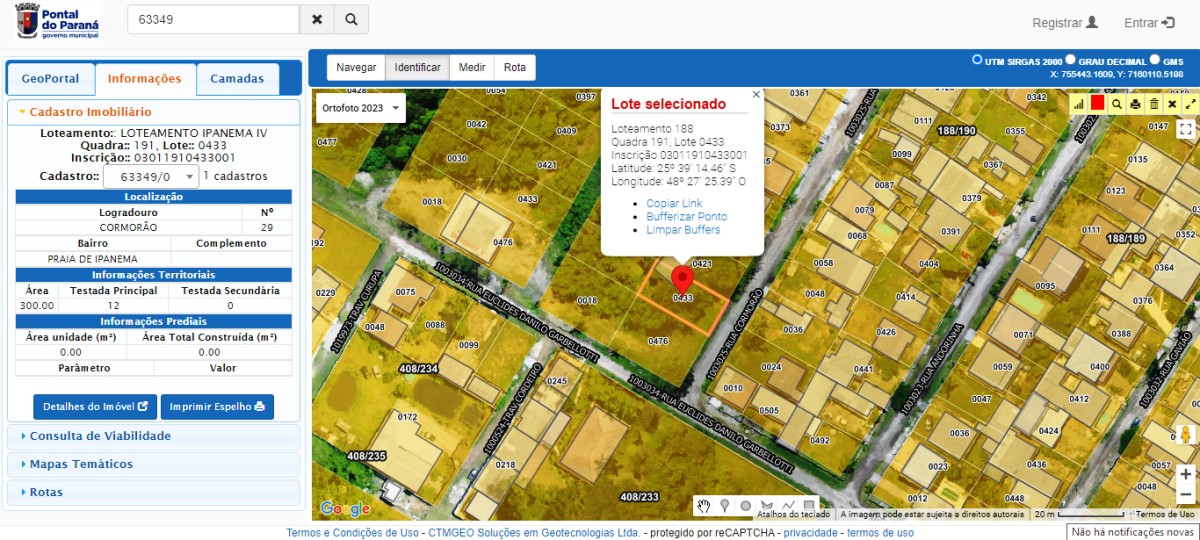The image size is (1200, 540).
Task: Open the termos de uso footer link
Action: click(x=880, y=533)
